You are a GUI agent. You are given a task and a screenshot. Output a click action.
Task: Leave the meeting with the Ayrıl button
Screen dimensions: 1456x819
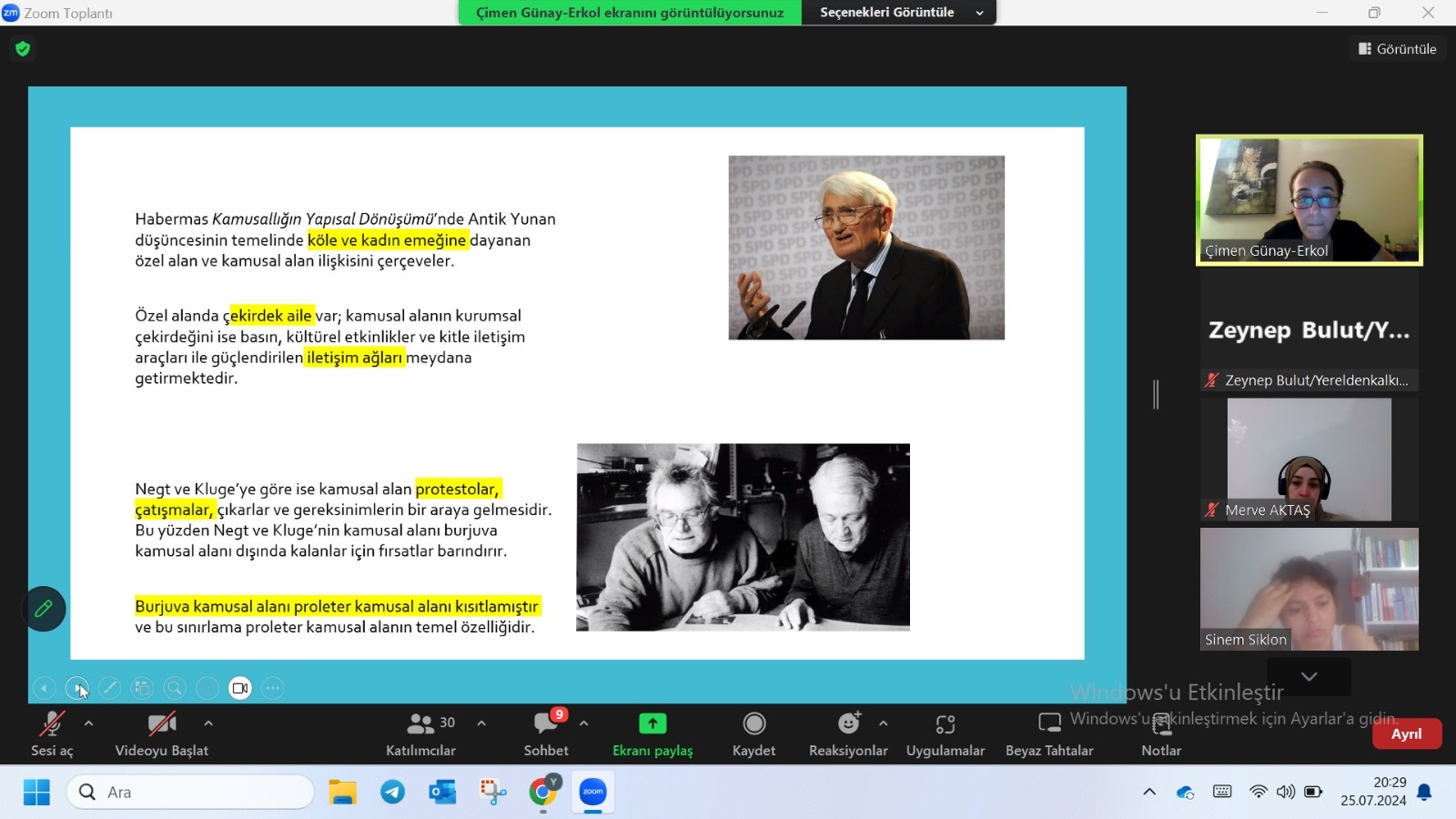click(x=1406, y=733)
